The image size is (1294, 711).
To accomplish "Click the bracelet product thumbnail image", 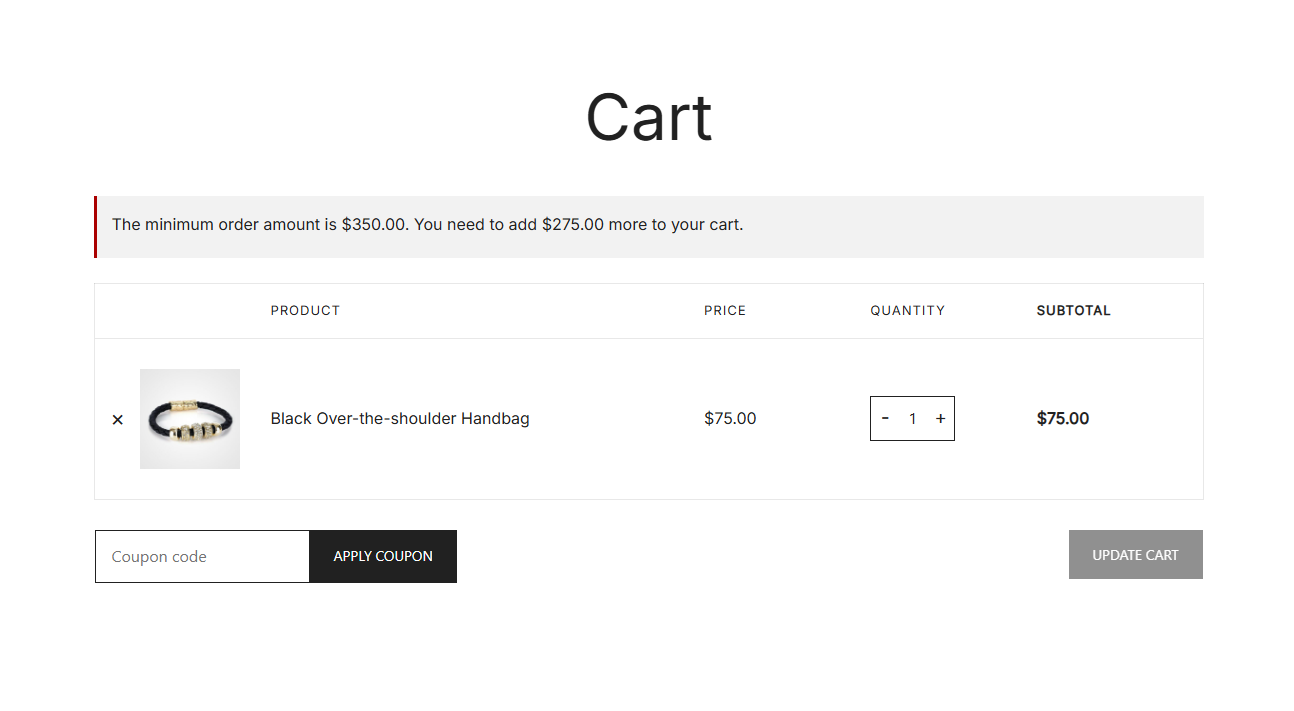I will click(190, 419).
